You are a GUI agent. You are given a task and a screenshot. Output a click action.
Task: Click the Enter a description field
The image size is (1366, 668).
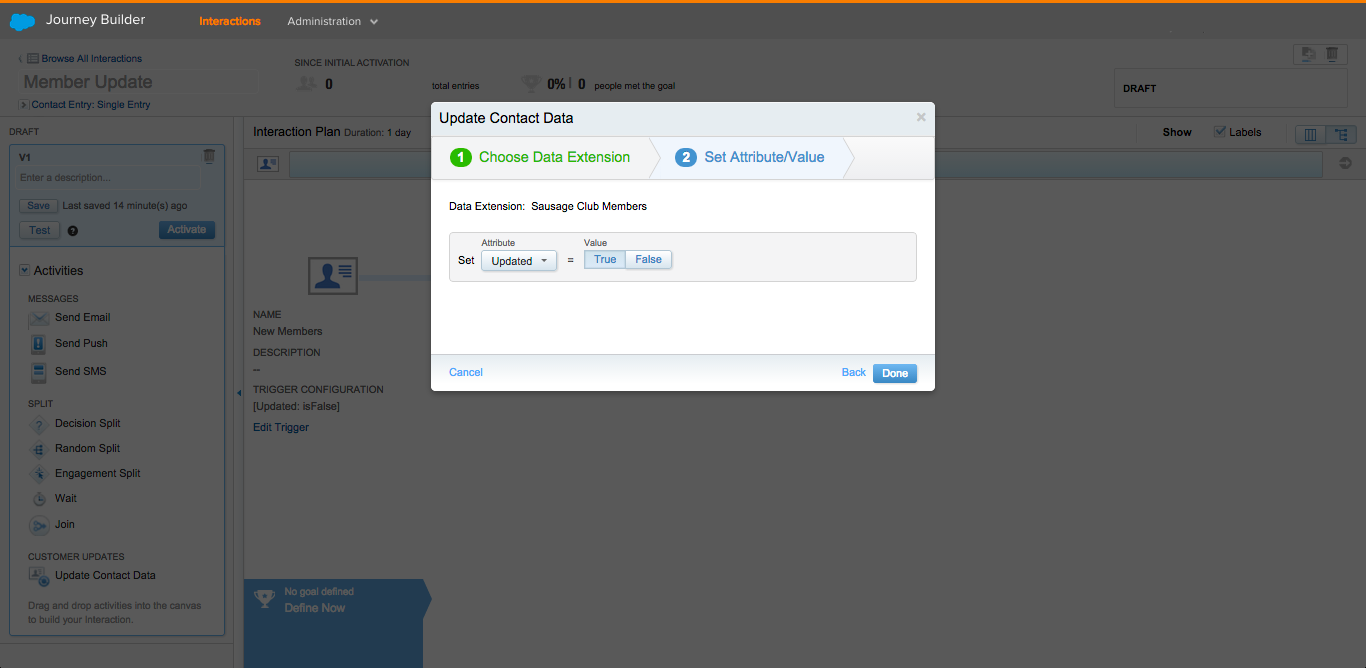click(109, 178)
